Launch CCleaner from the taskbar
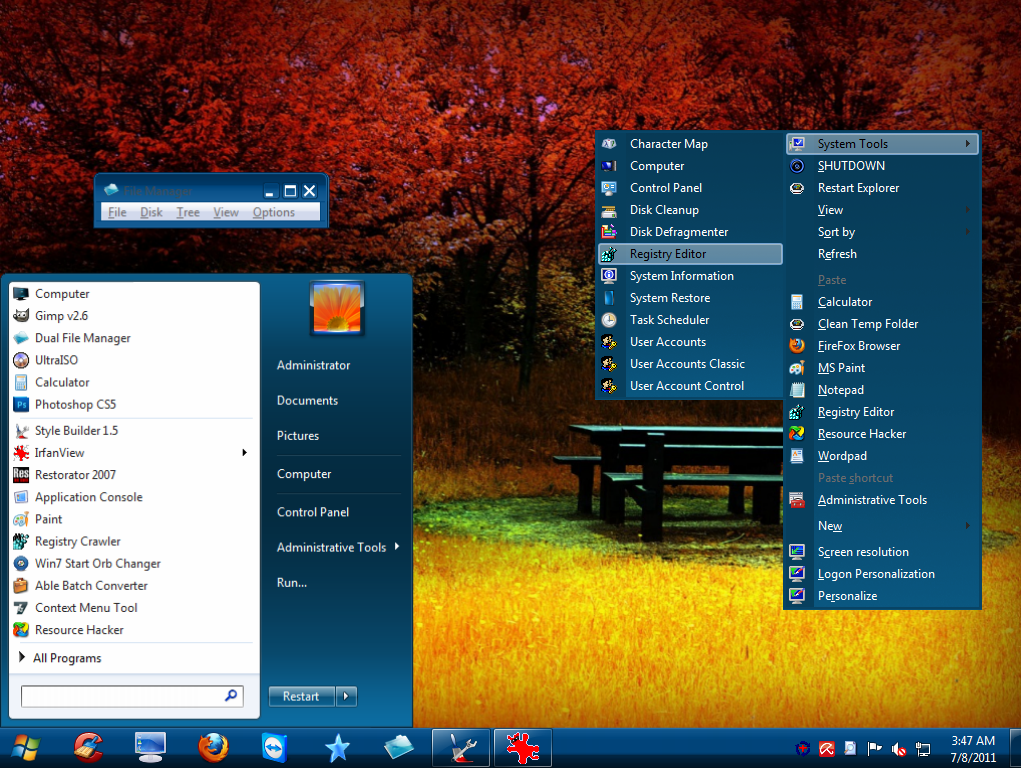The height and width of the screenshot is (768, 1021). [88, 747]
